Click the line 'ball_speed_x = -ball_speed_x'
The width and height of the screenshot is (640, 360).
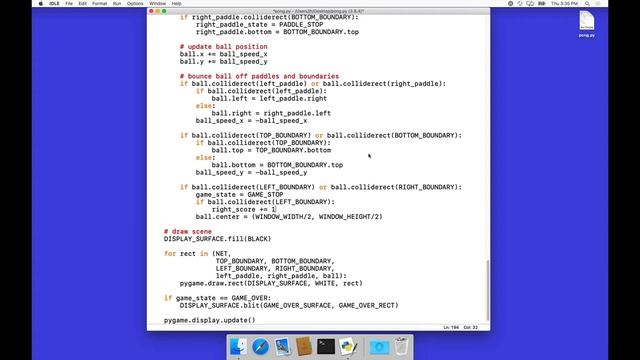tap(251, 121)
